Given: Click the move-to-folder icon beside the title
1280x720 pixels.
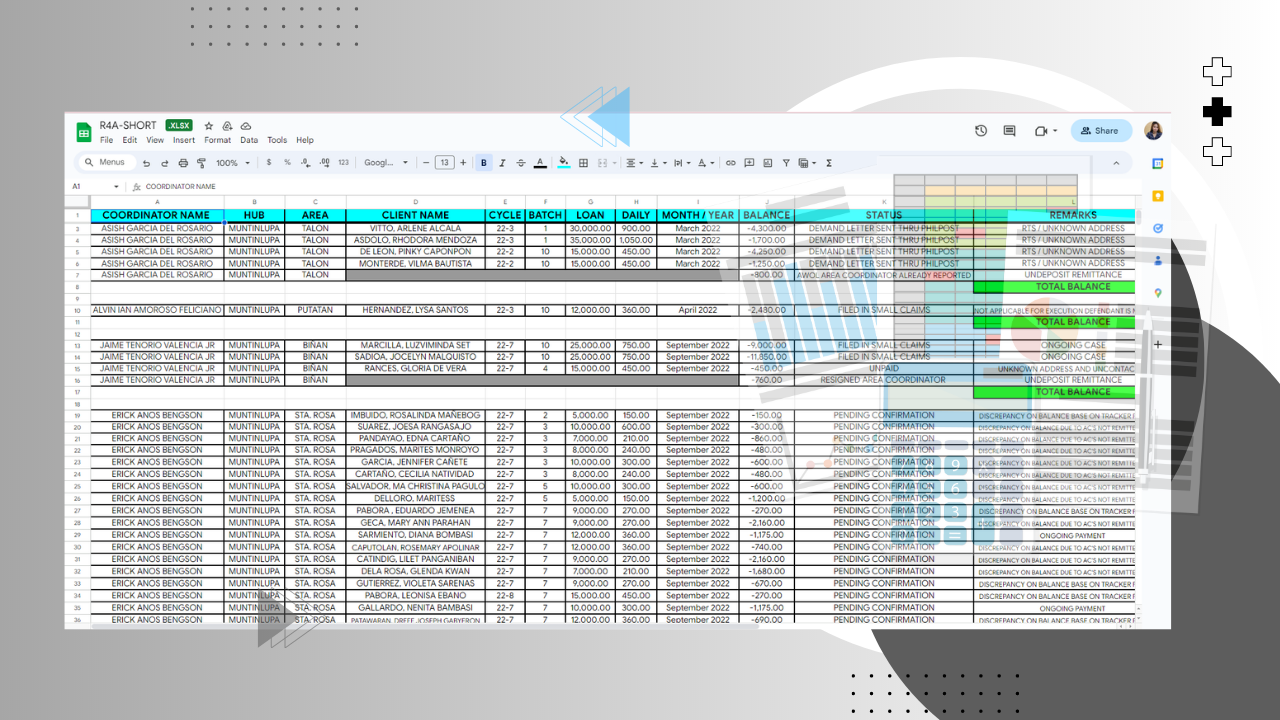Looking at the screenshot, I should (x=228, y=126).
